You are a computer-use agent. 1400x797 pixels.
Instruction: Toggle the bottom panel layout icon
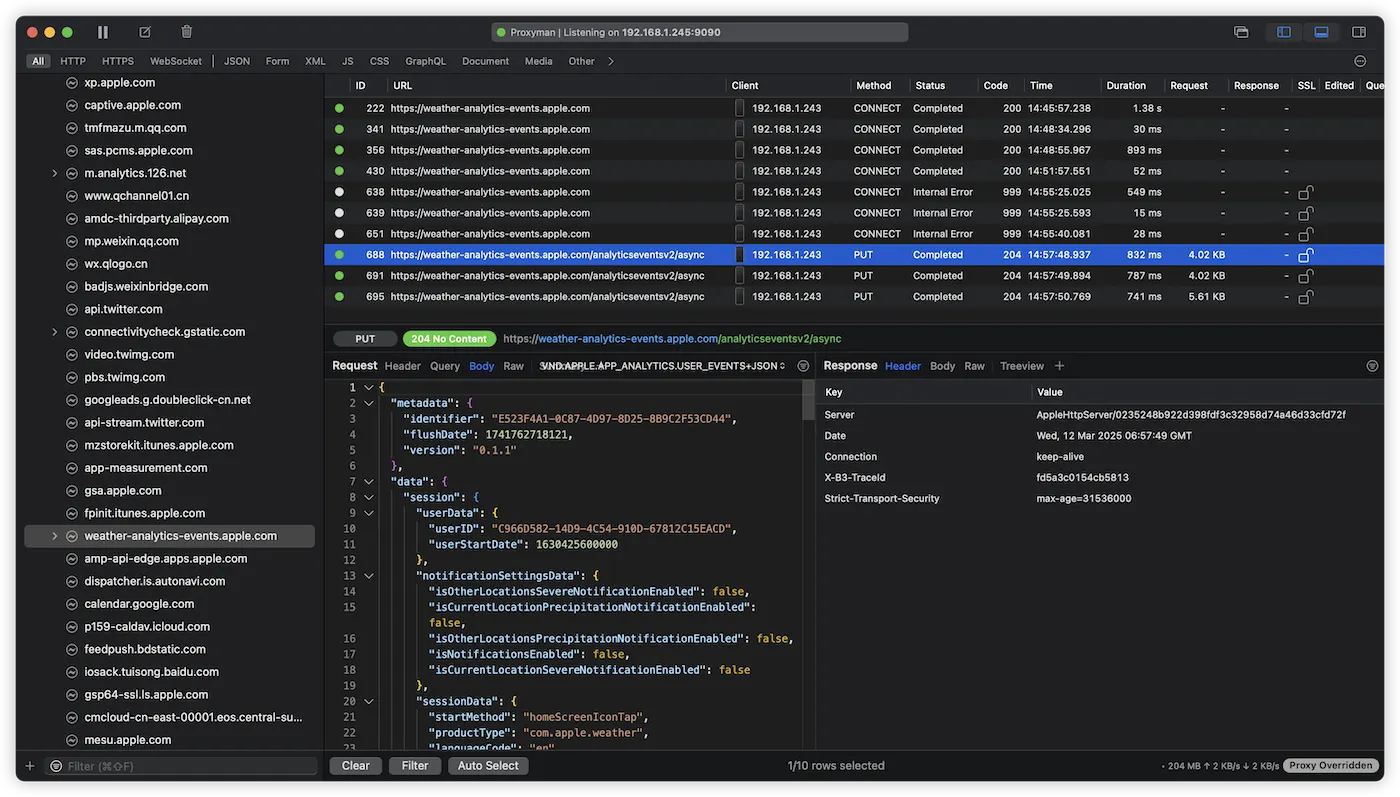coord(1321,32)
